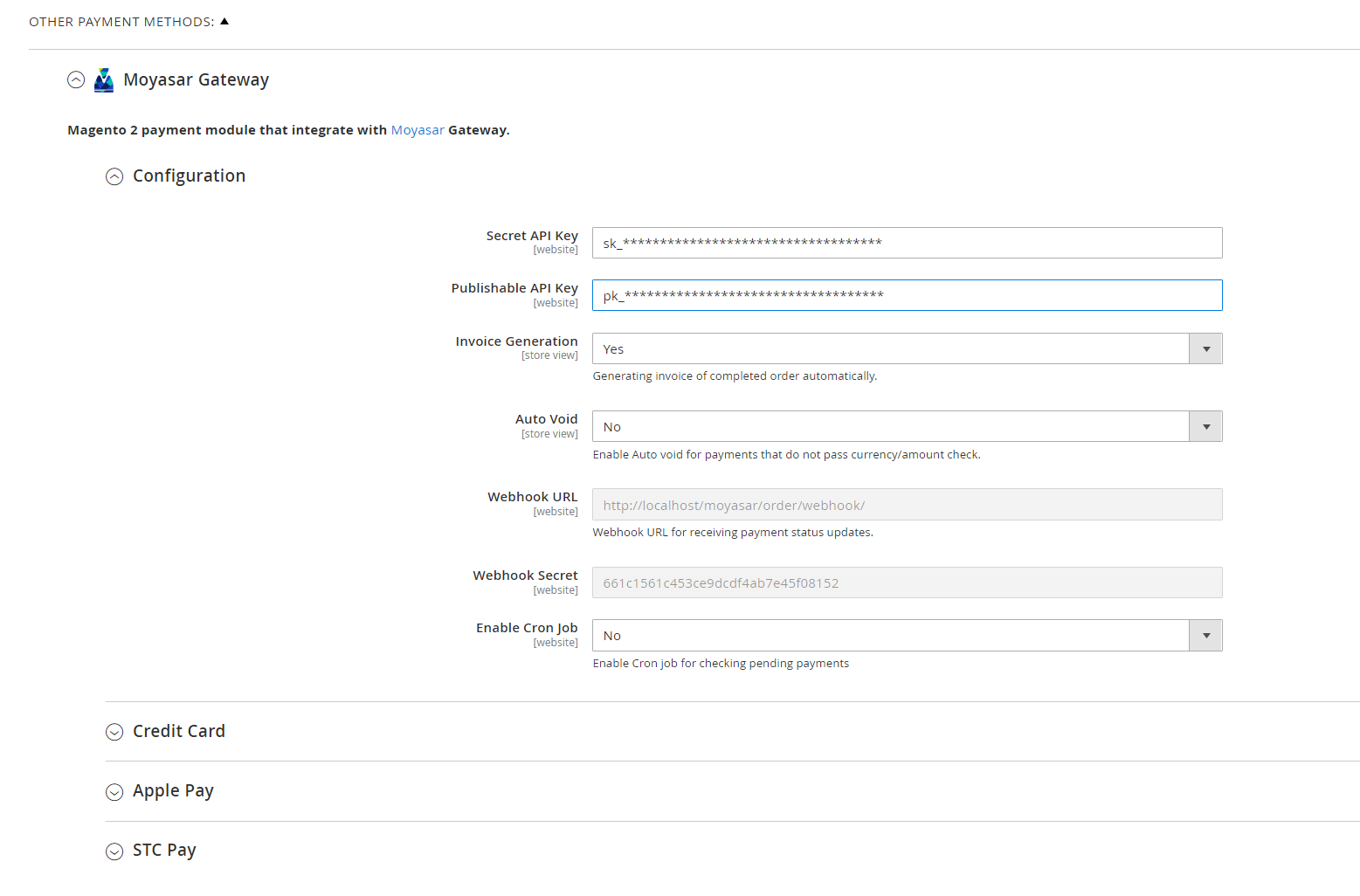Image resolution: width=1360 pixels, height=896 pixels.
Task: Focus the Secret API Key field
Action: (x=907, y=243)
